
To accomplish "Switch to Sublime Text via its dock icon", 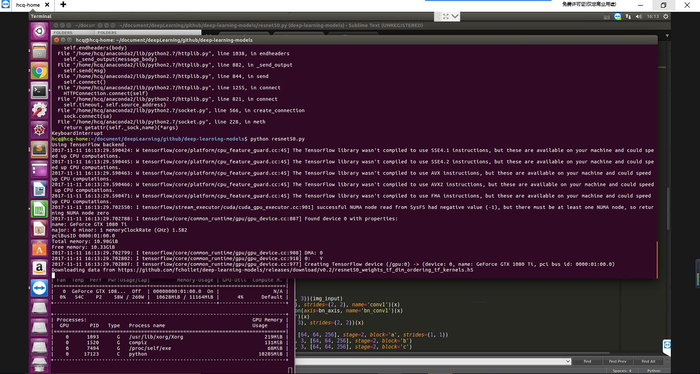I will pyautogui.click(x=39, y=150).
